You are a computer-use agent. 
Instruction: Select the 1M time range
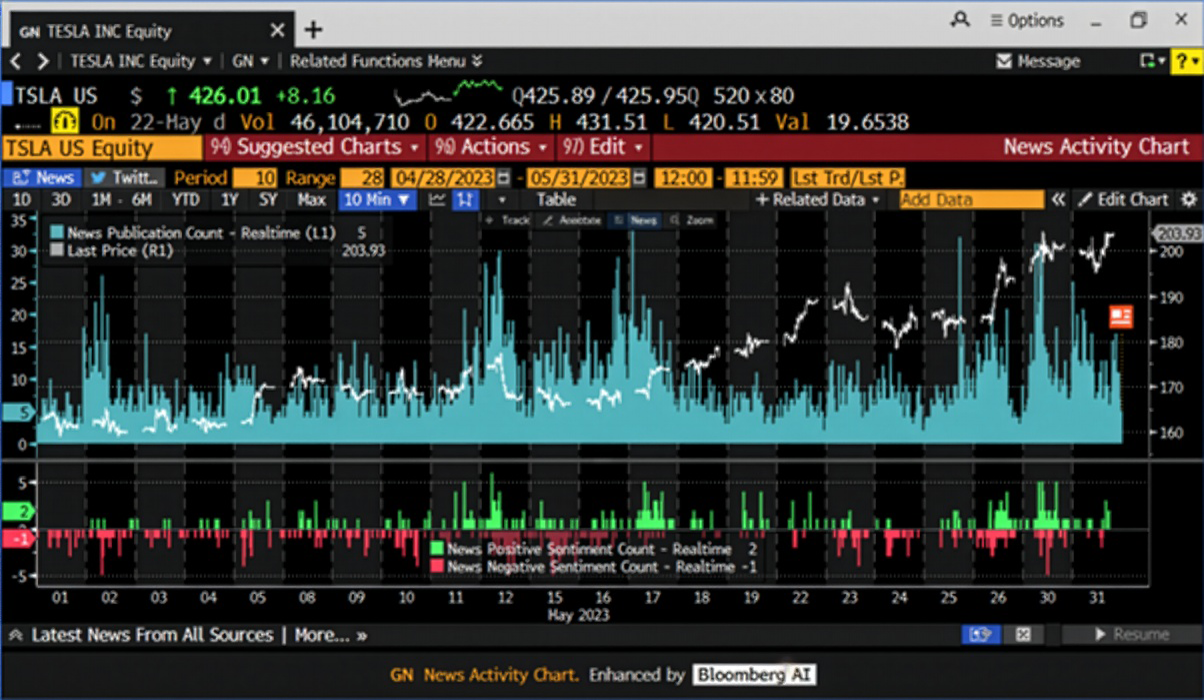(x=102, y=199)
